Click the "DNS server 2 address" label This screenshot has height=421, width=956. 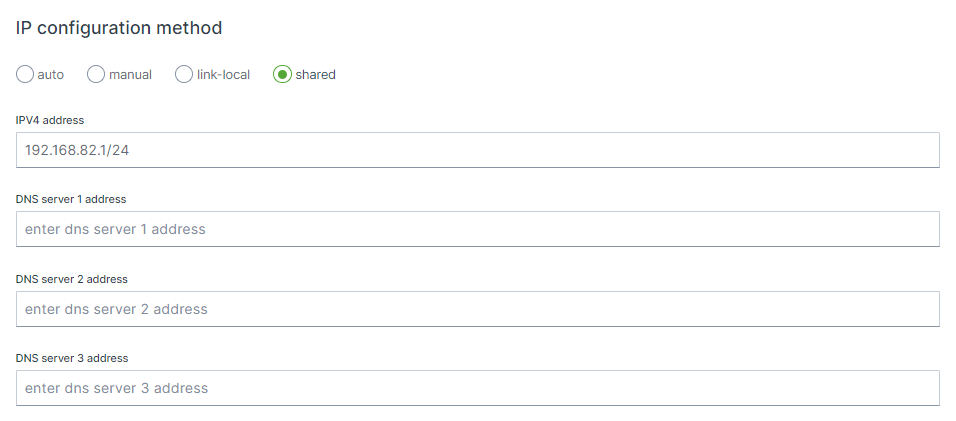pyautogui.click(x=72, y=279)
